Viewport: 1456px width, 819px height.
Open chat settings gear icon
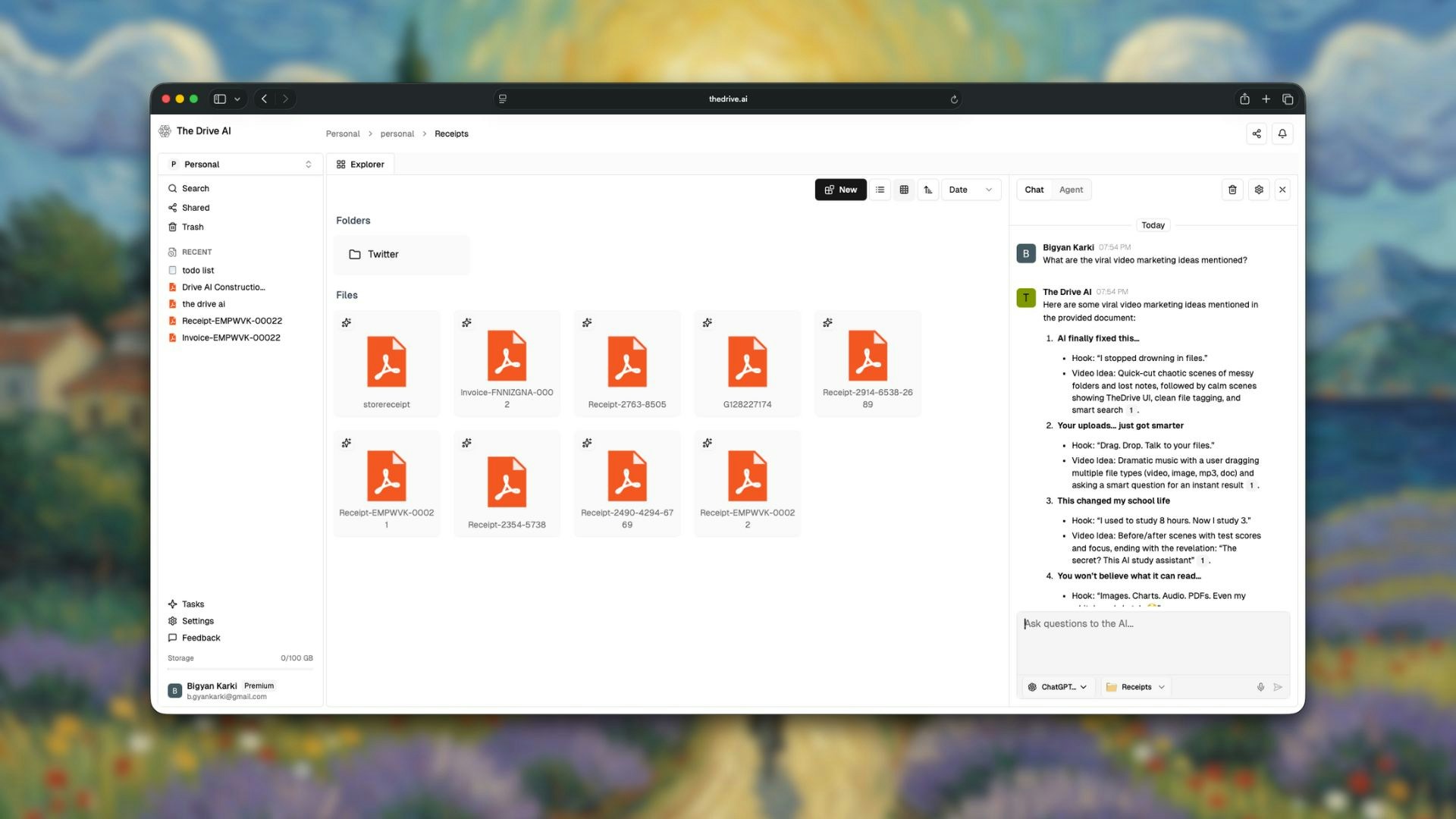1258,190
